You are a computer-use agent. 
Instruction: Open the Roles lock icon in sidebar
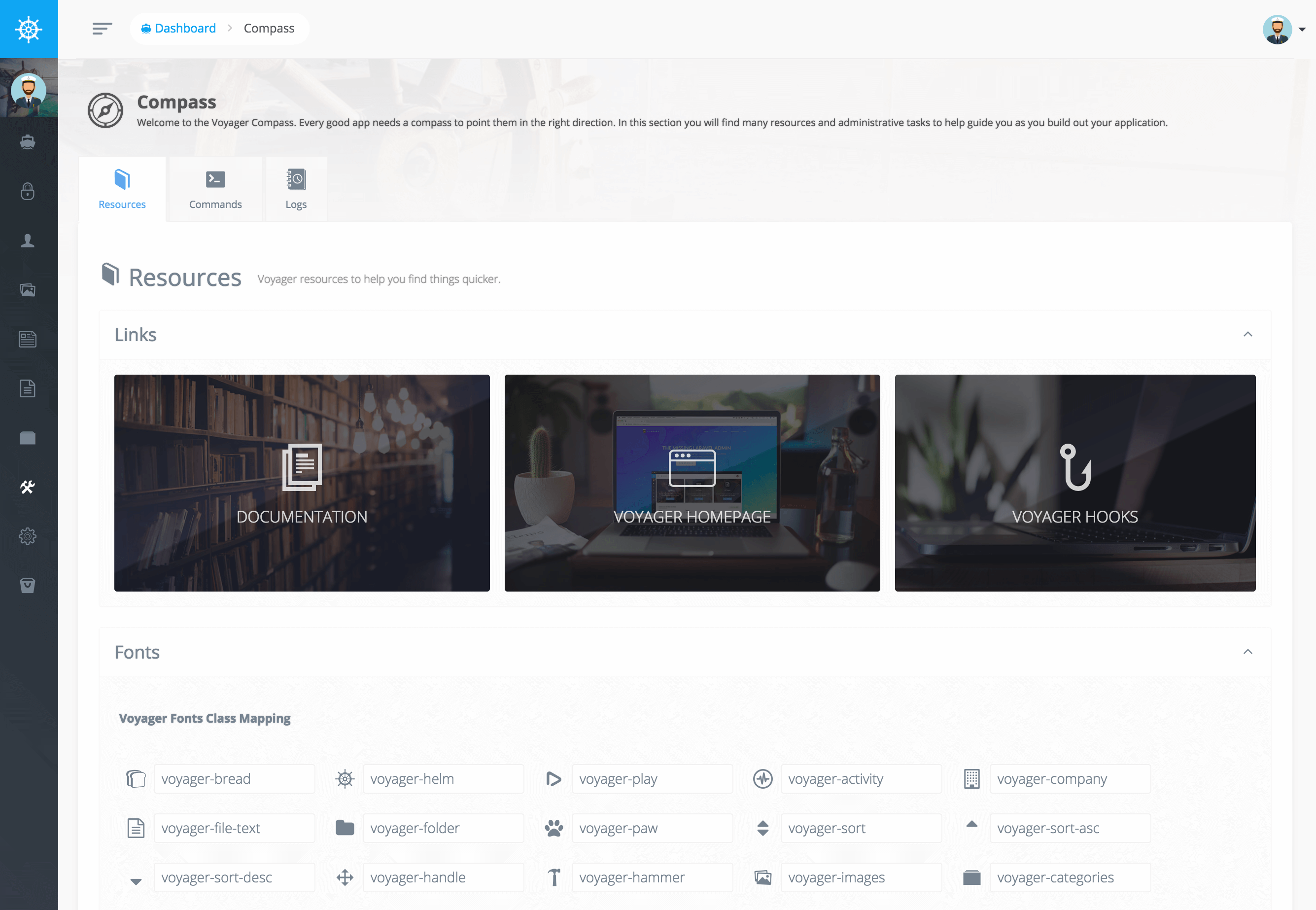coord(28,191)
